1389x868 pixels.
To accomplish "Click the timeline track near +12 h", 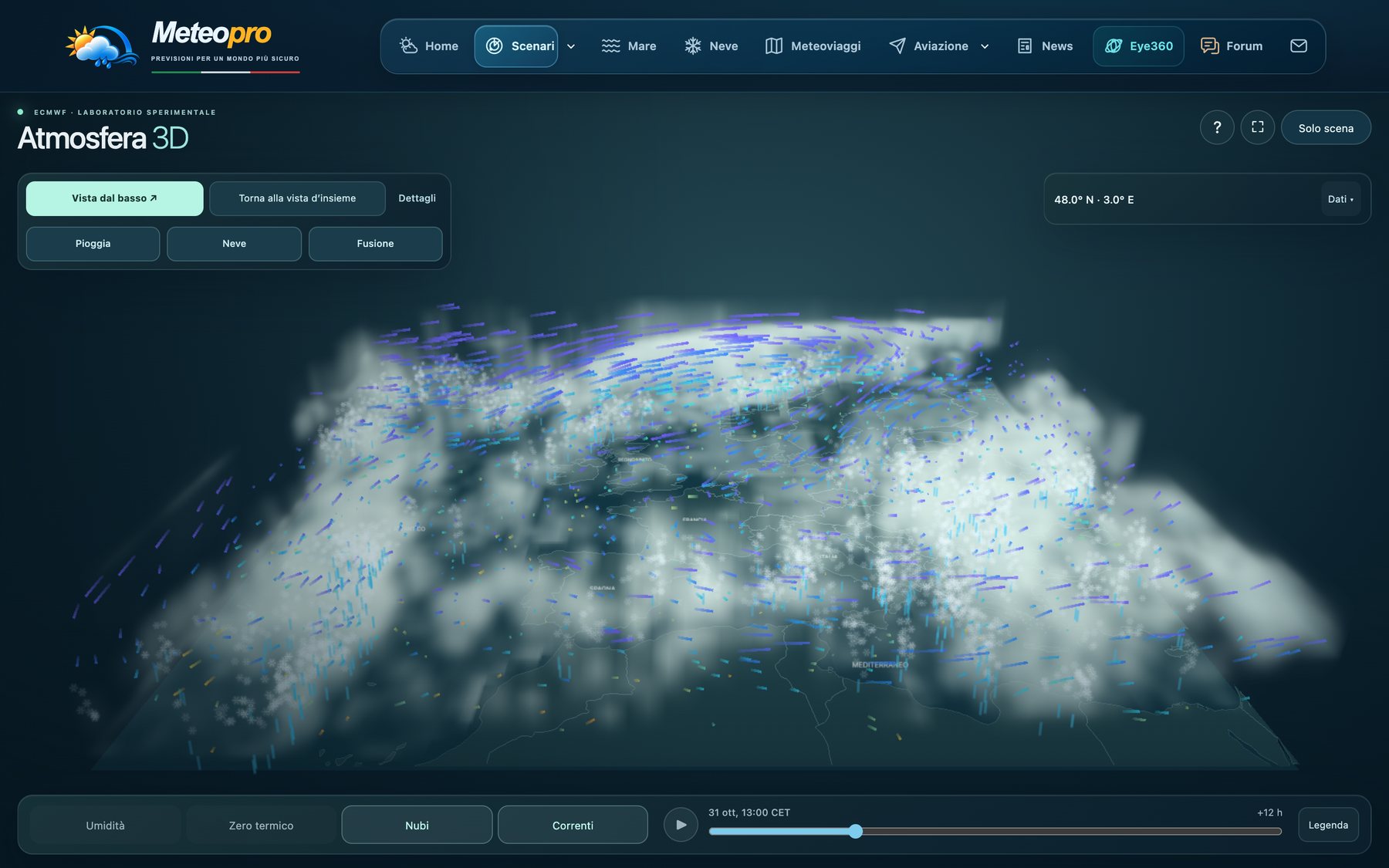I will coord(1270,831).
